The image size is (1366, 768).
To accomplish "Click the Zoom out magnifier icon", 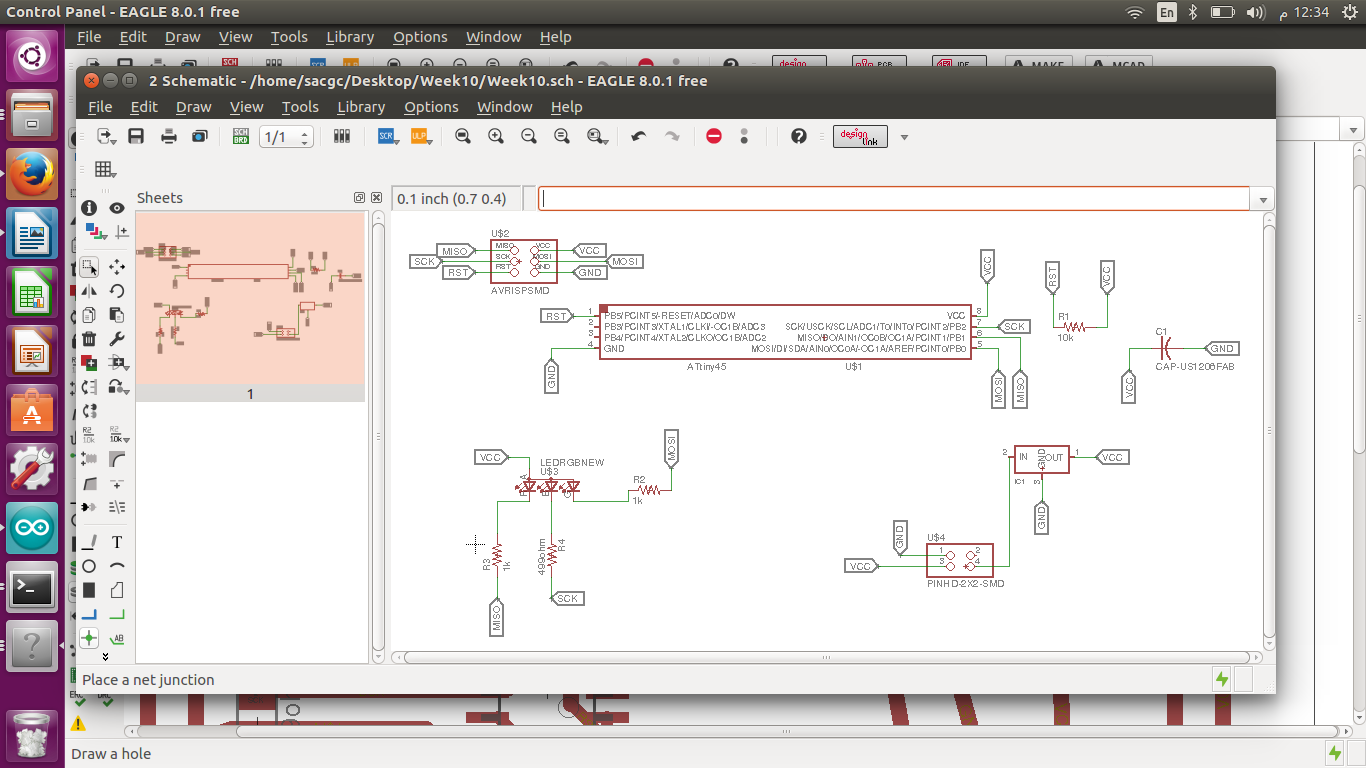I will [529, 136].
